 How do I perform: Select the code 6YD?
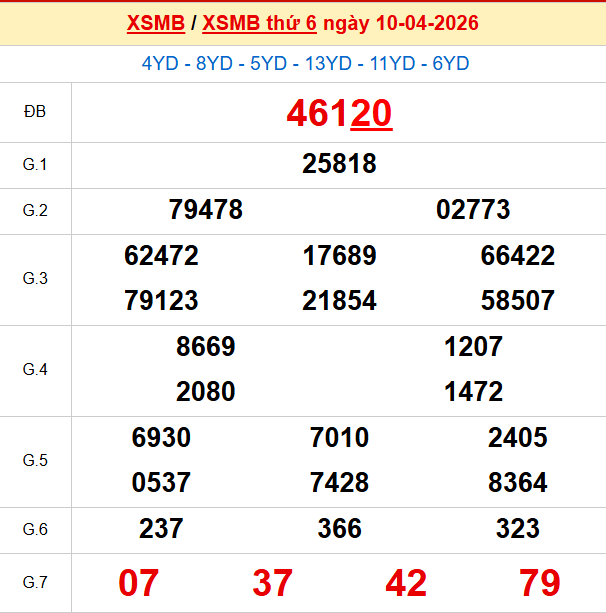click(450, 63)
